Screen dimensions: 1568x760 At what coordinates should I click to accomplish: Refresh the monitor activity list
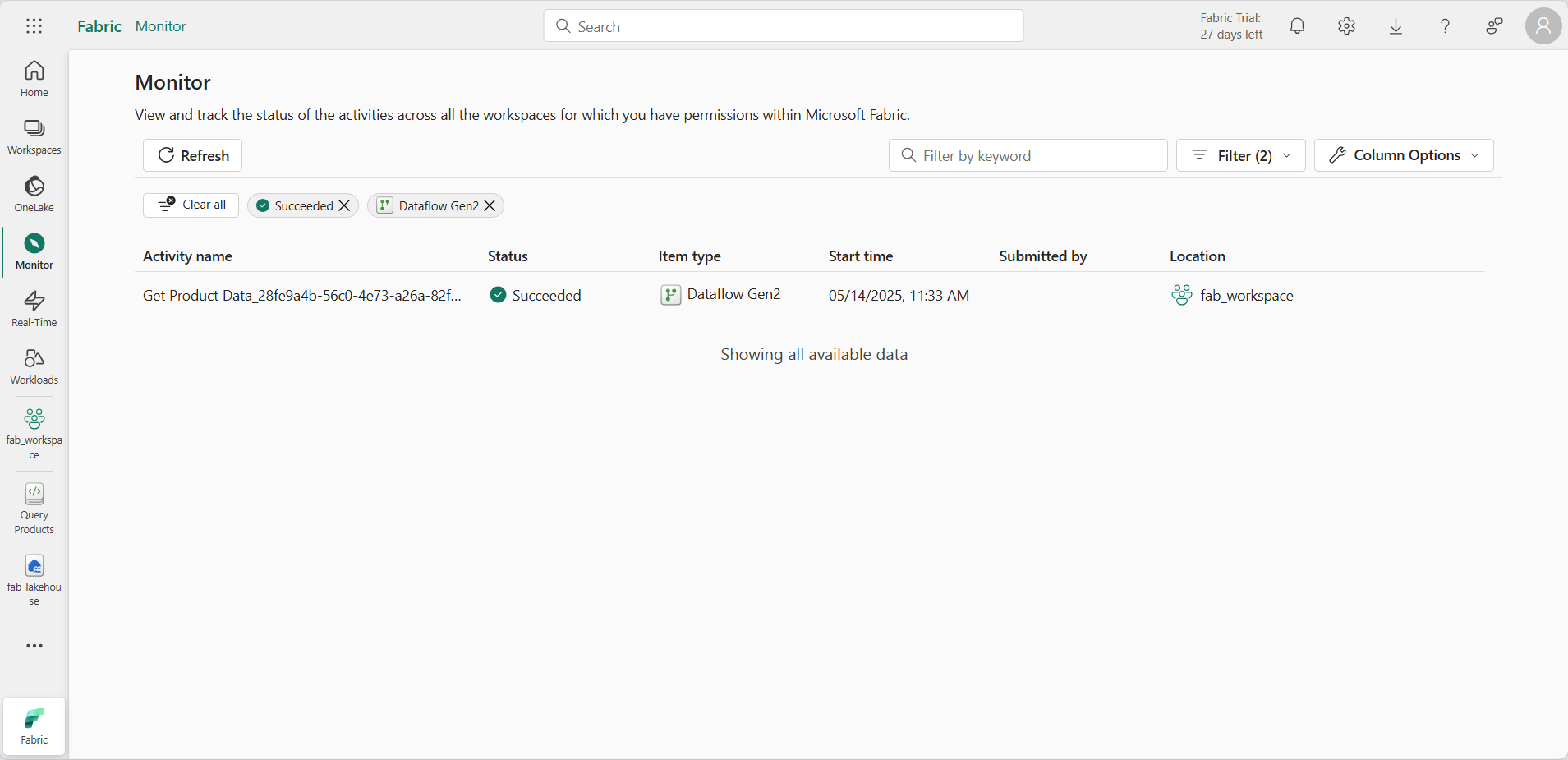[192, 155]
